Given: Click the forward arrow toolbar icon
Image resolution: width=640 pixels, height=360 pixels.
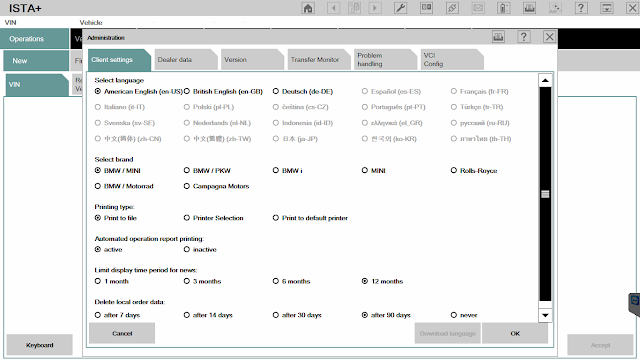Looking at the screenshot, I should [x=375, y=8].
